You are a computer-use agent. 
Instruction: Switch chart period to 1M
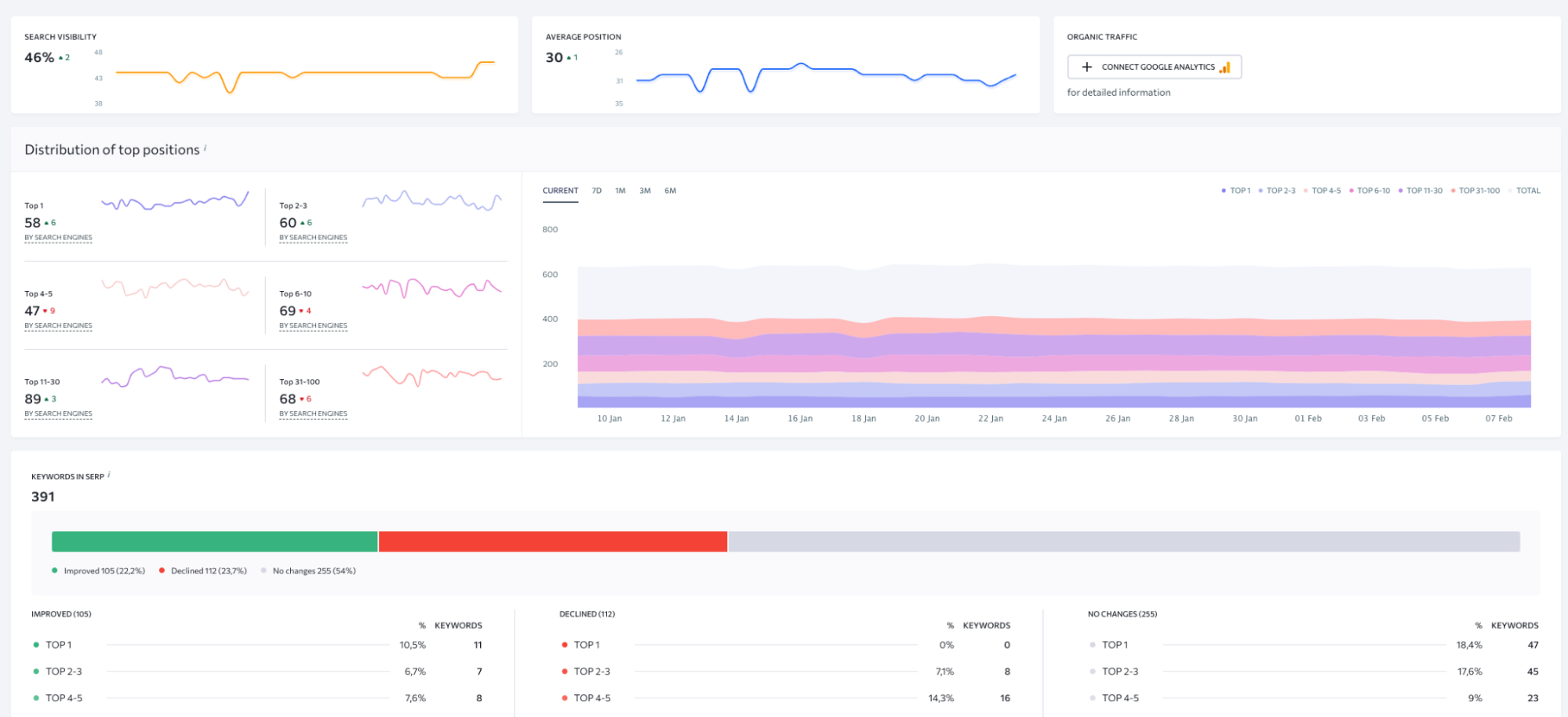click(620, 191)
